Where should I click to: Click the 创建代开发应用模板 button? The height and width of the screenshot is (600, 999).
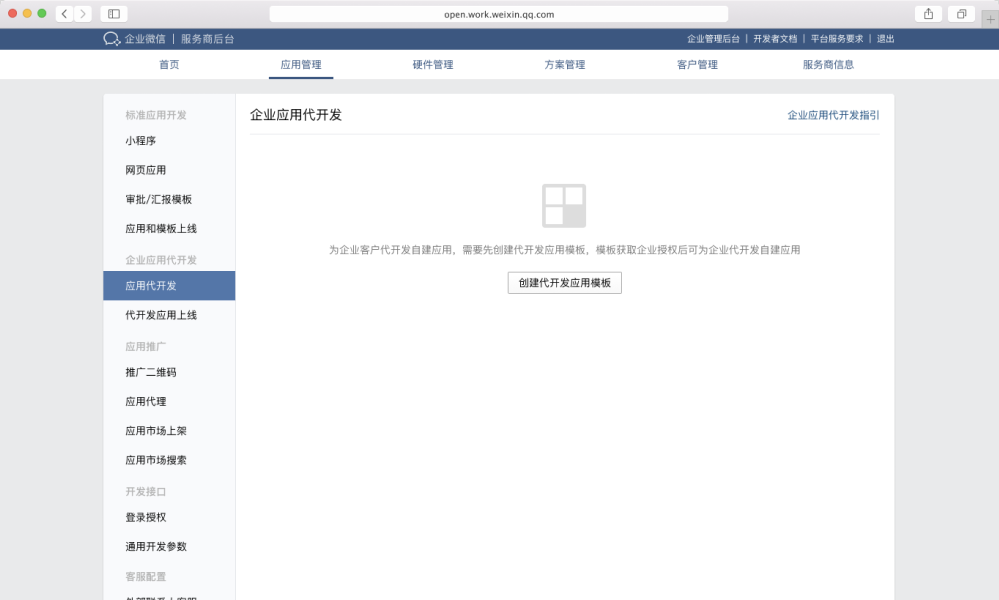pyautogui.click(x=564, y=283)
